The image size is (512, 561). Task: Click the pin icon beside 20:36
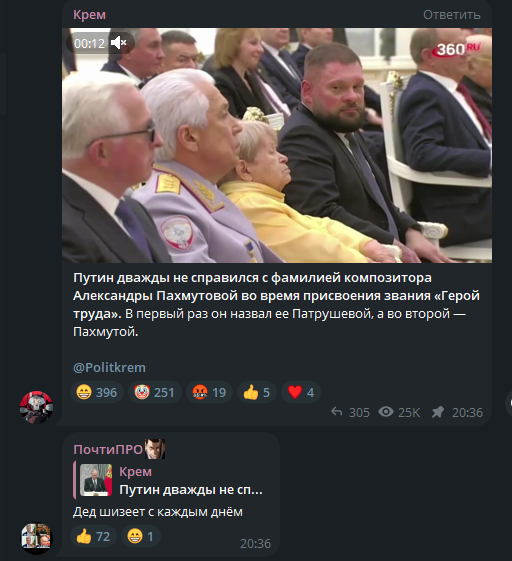tap(438, 412)
